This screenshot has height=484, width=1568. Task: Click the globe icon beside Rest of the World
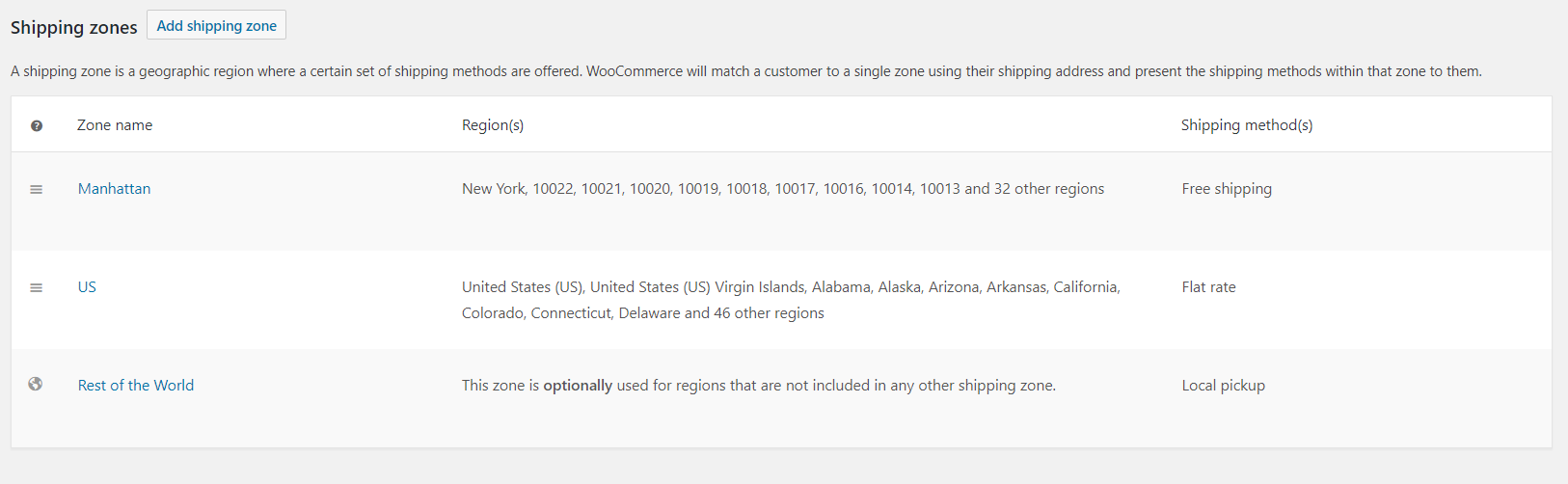36,384
